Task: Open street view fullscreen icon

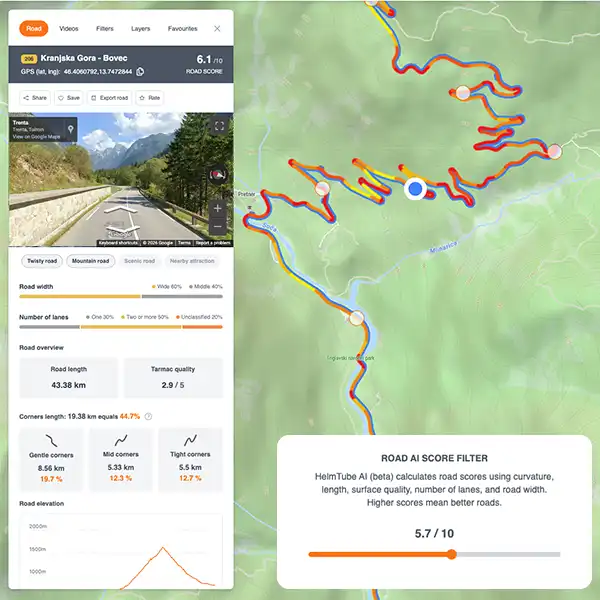Action: [x=219, y=126]
